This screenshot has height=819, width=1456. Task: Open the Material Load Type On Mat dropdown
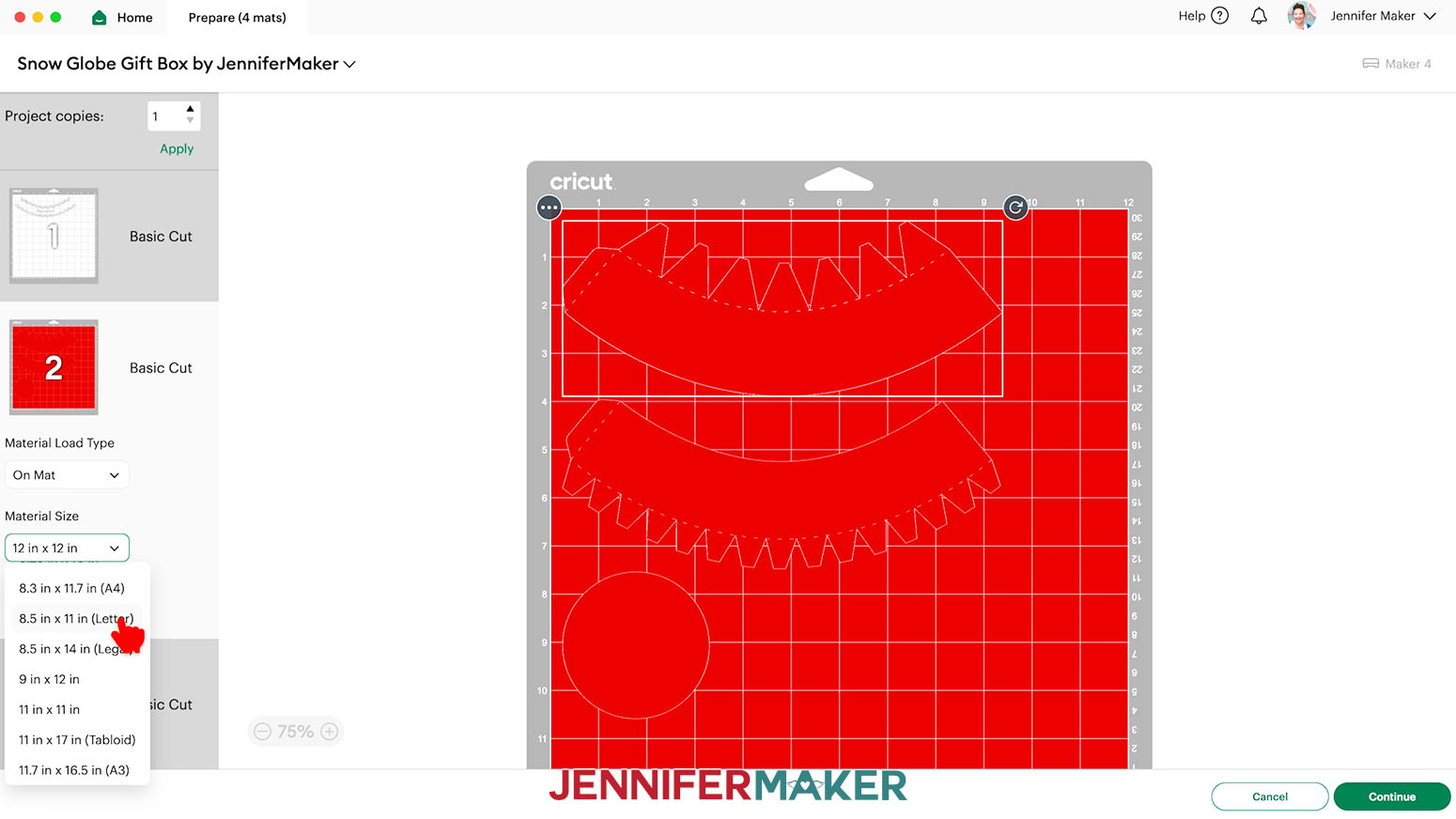67,475
